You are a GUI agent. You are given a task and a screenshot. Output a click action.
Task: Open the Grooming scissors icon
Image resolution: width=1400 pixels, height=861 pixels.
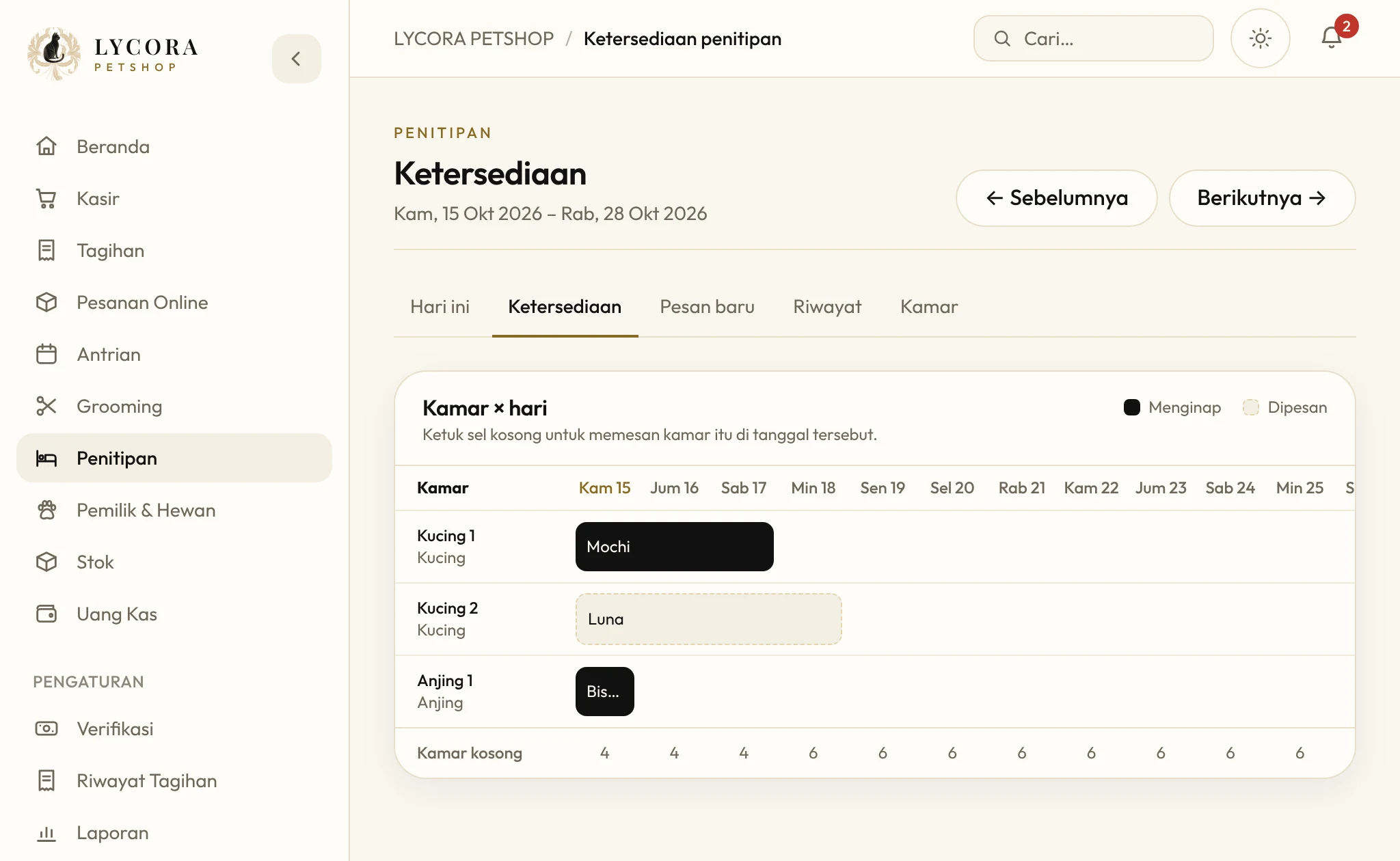click(46, 406)
